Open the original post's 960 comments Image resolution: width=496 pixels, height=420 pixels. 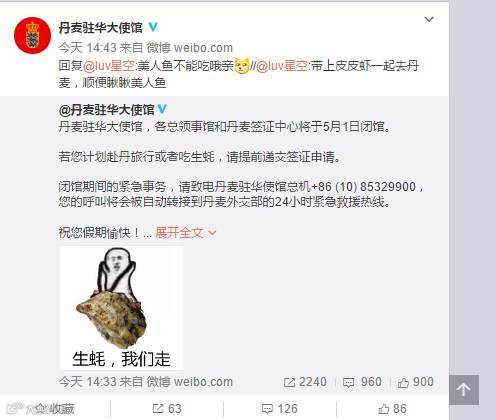(x=362, y=382)
